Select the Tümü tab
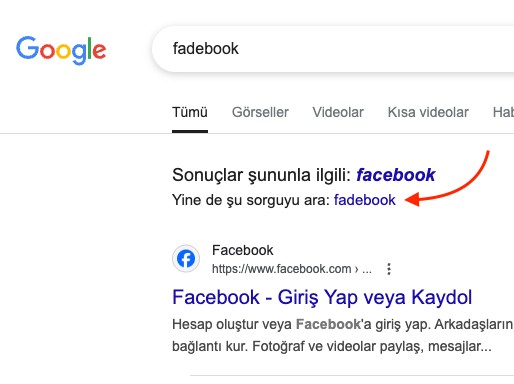The image size is (514, 384). coord(190,112)
